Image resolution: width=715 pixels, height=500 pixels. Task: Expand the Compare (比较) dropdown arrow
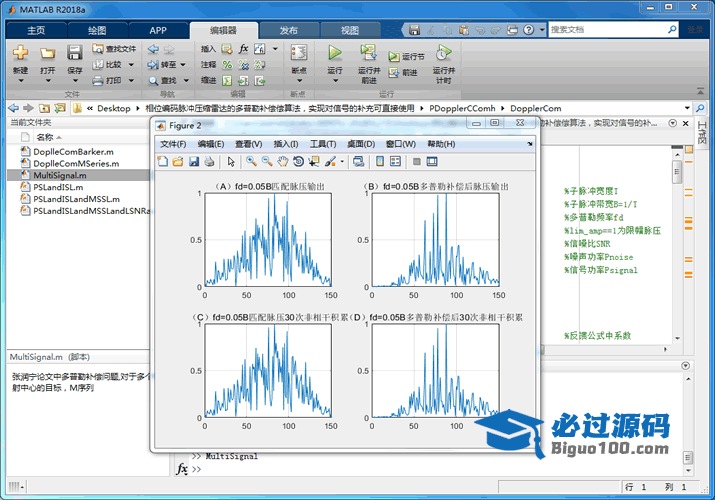[x=131, y=65]
